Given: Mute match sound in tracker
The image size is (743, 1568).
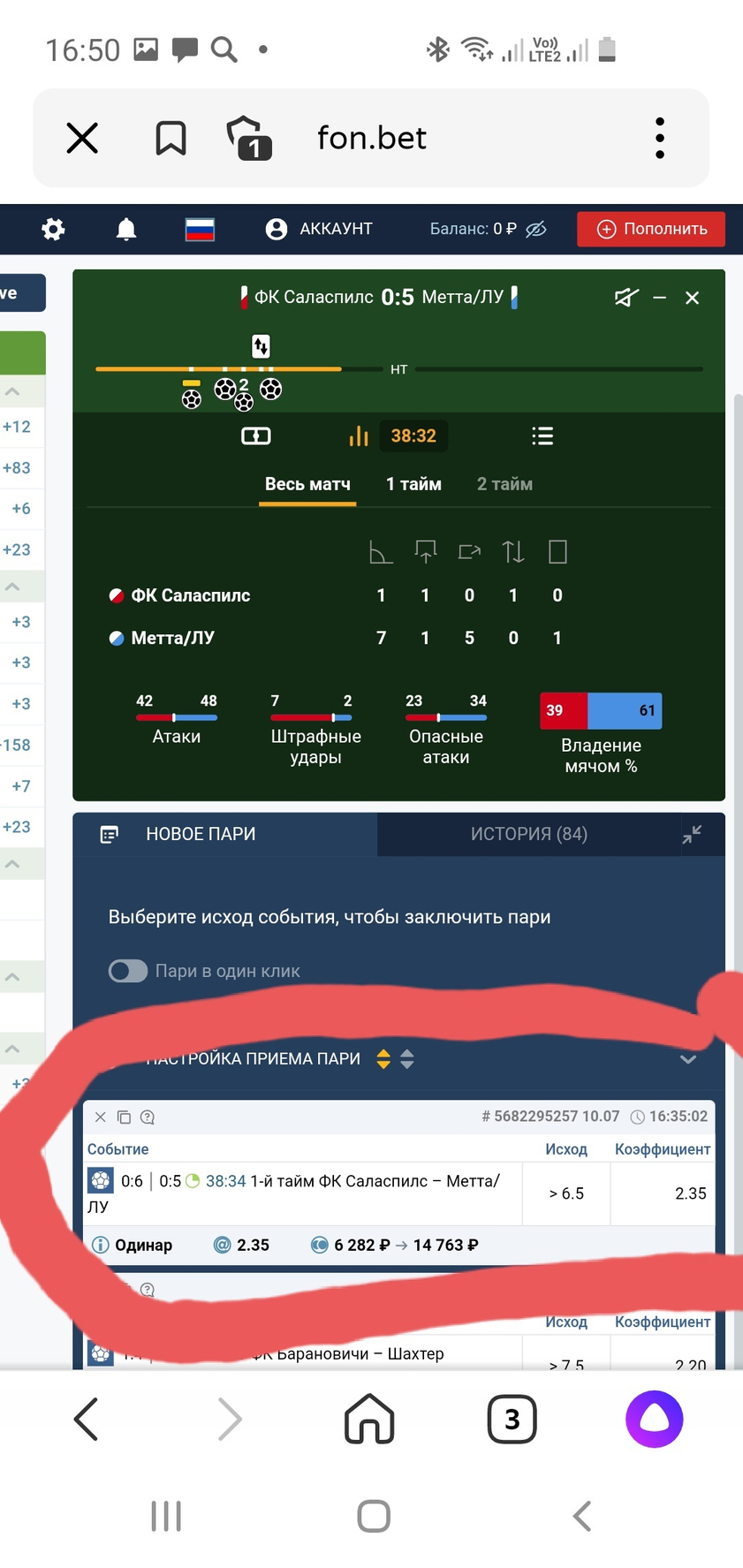Looking at the screenshot, I should (626, 298).
